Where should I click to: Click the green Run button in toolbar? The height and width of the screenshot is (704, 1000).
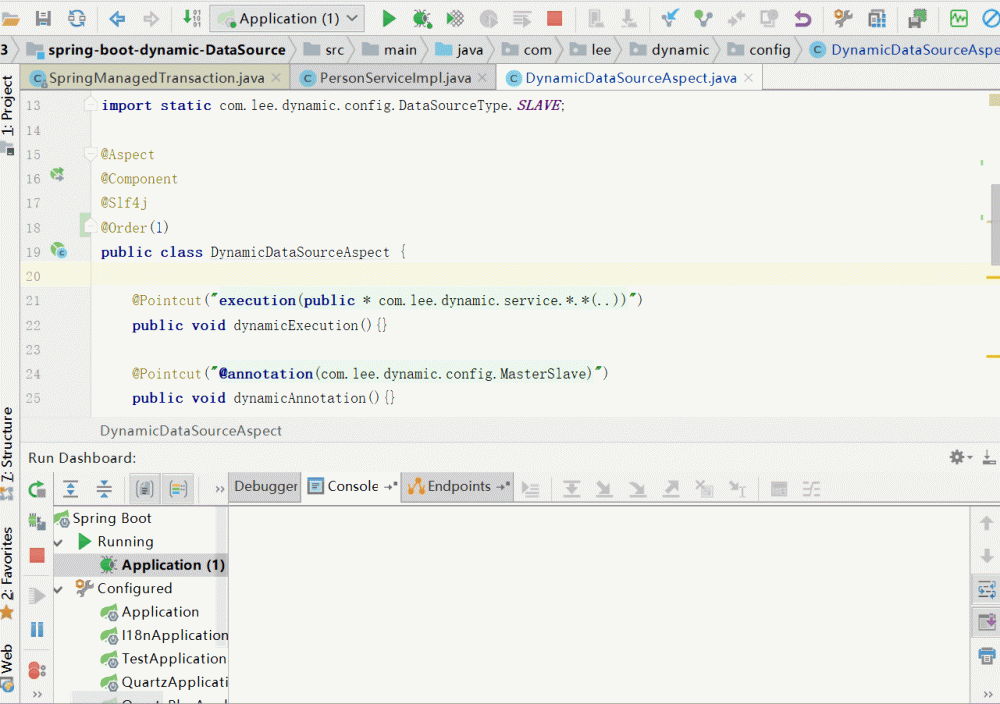[389, 18]
